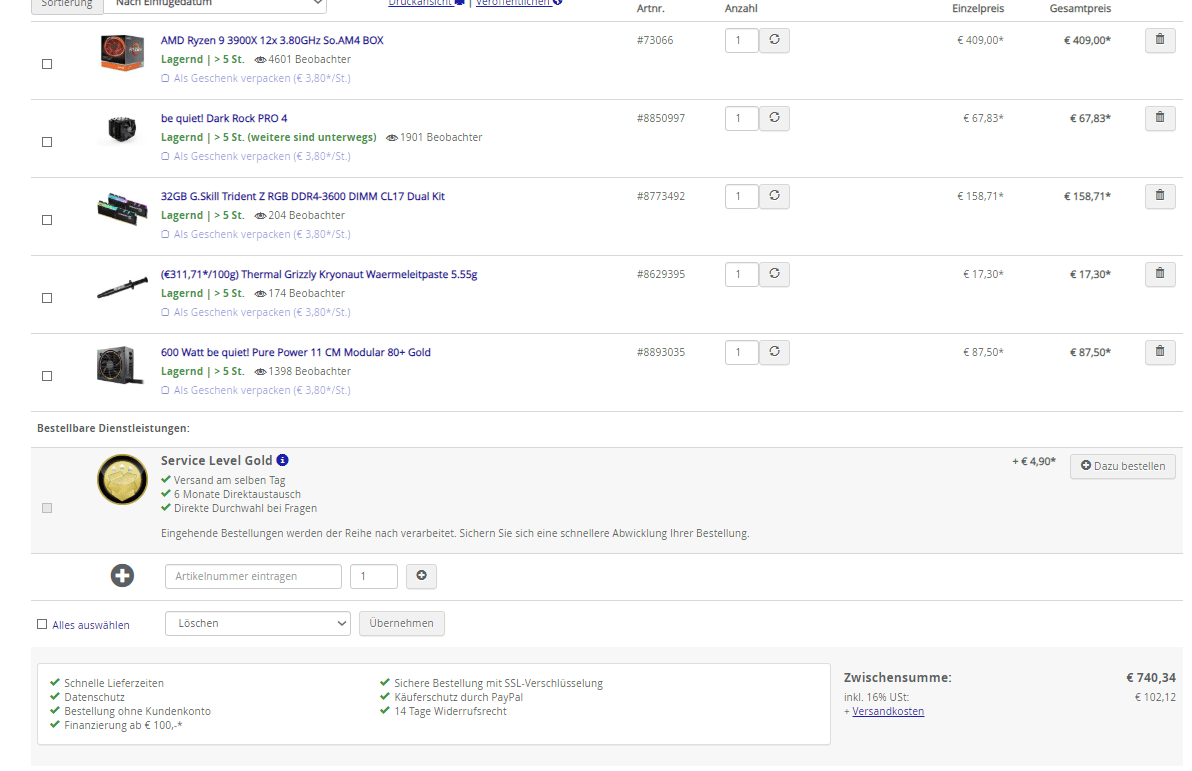Screen dimensions: 1192x771
Task: Open Trident Z RGB RAM thumbnail
Action: [122, 208]
